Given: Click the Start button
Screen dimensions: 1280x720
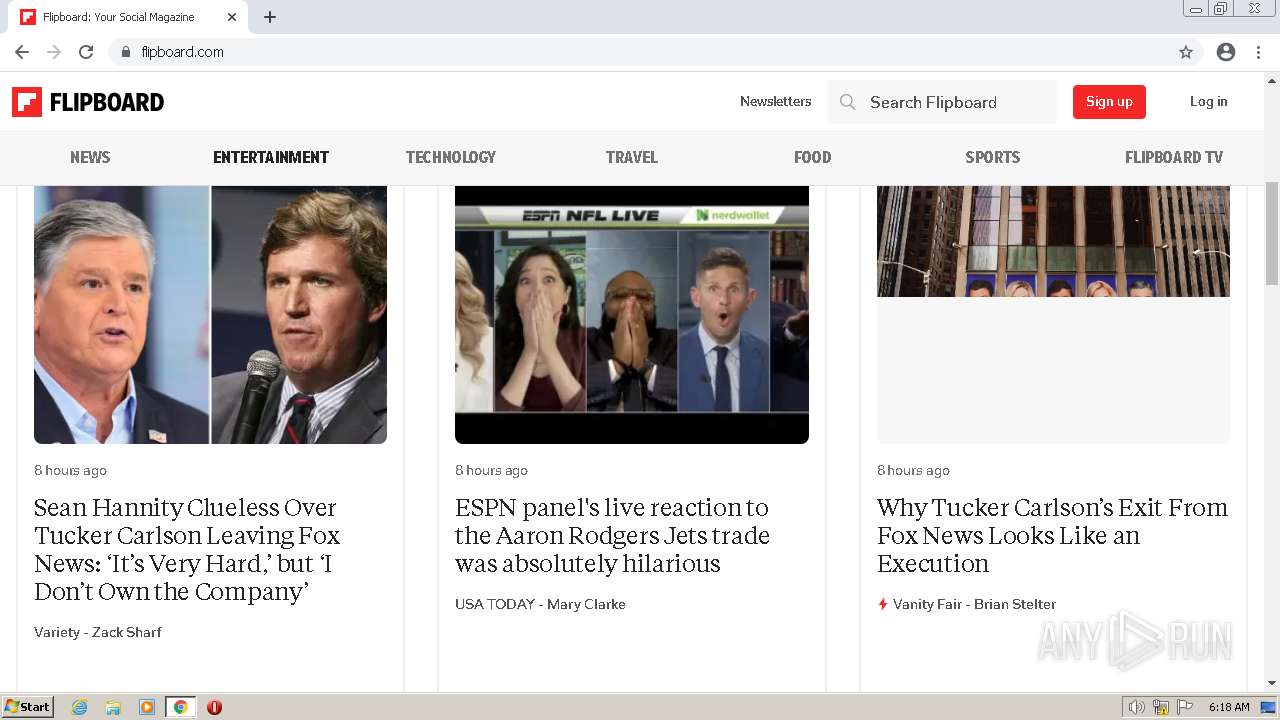Looking at the screenshot, I should [28, 707].
